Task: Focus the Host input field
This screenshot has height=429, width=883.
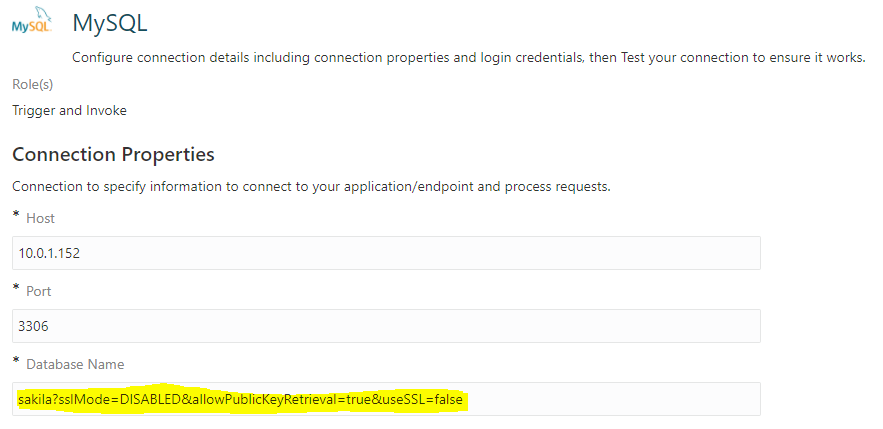Action: coord(386,253)
